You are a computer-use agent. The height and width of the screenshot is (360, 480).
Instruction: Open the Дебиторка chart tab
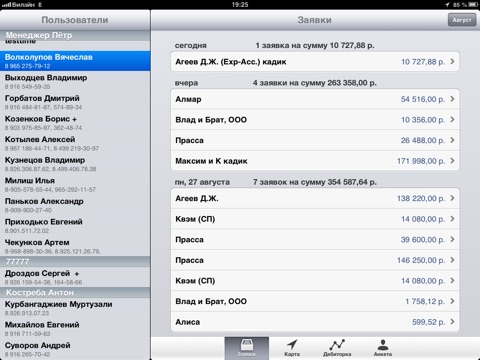[337, 348]
